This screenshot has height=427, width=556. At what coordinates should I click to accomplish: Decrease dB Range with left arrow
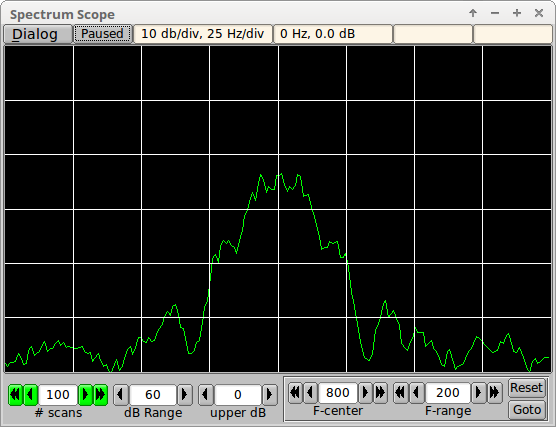121,394
